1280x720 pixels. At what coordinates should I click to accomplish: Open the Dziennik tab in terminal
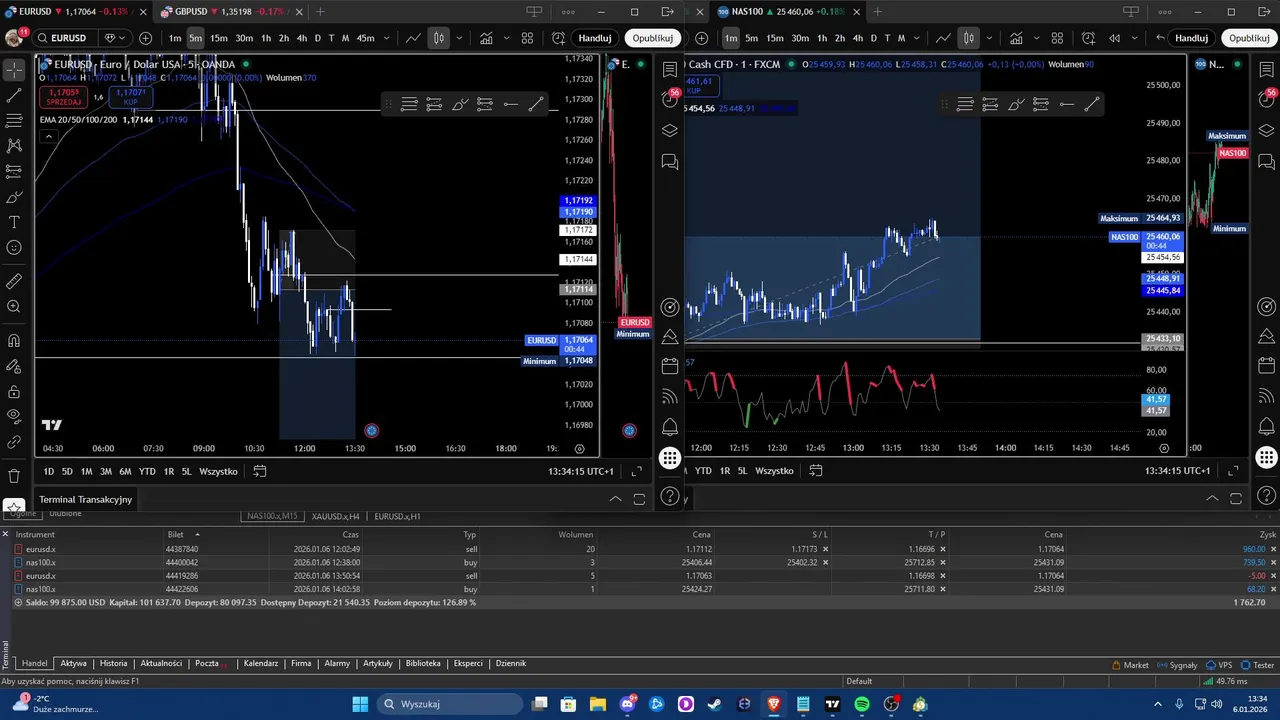point(511,663)
